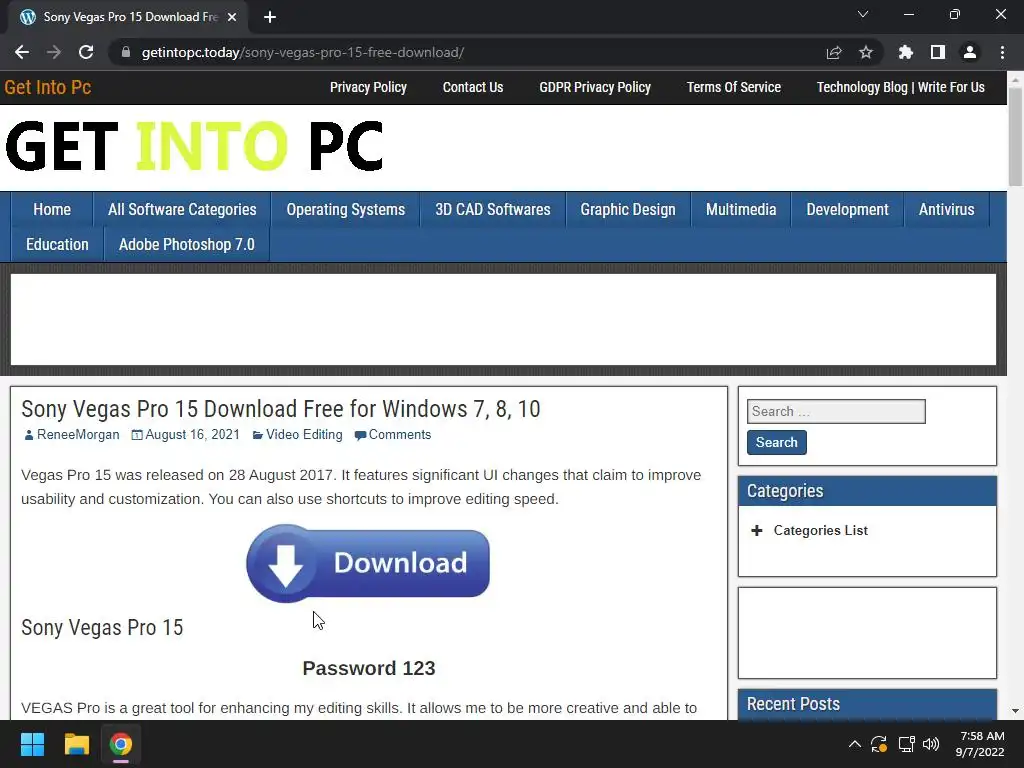Open the tab search chevron

(x=863, y=14)
